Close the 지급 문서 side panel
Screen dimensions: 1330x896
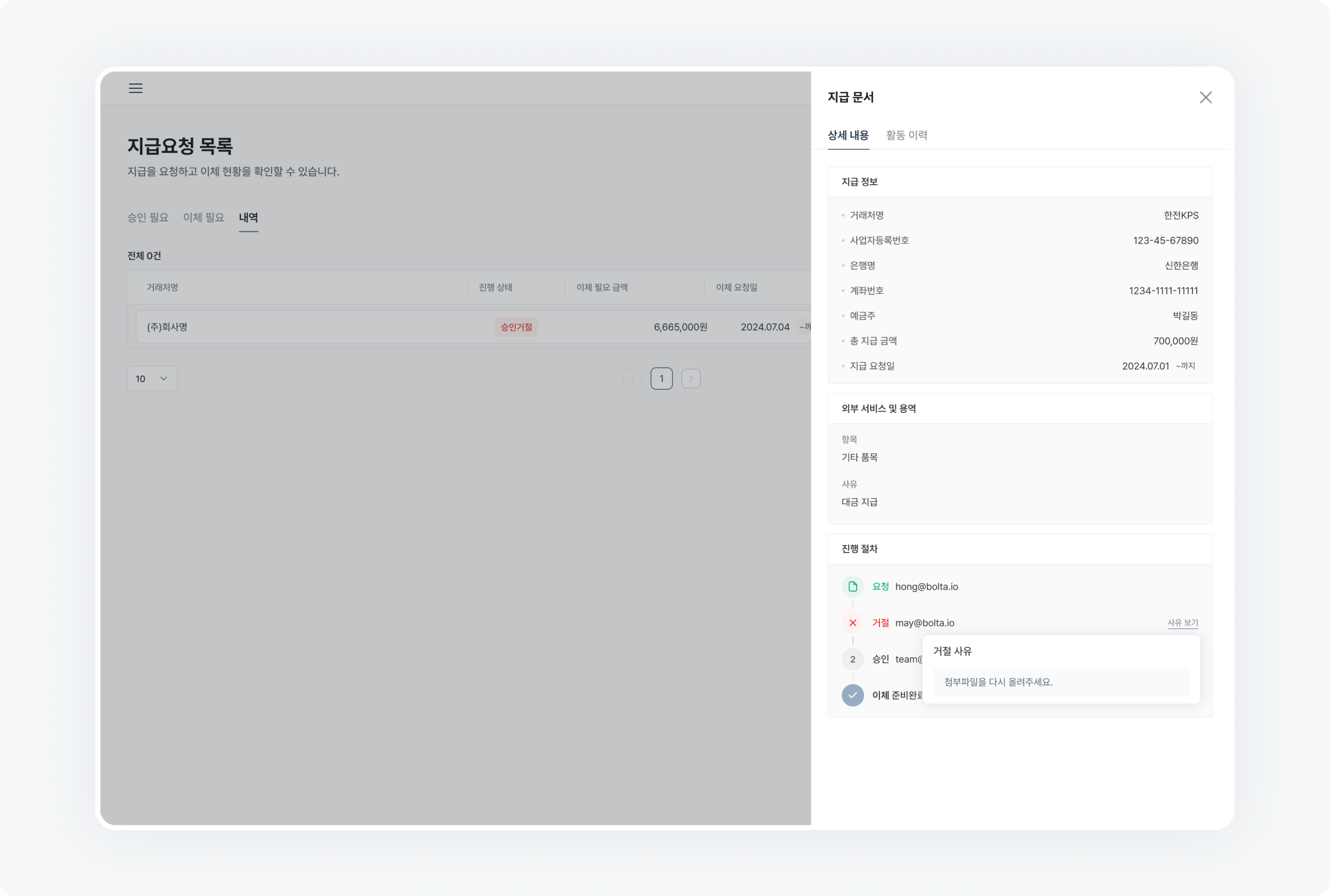1205,97
